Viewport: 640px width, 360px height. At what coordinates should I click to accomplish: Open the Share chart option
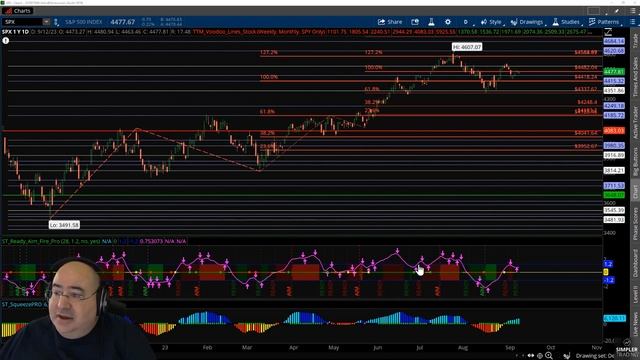click(390, 22)
